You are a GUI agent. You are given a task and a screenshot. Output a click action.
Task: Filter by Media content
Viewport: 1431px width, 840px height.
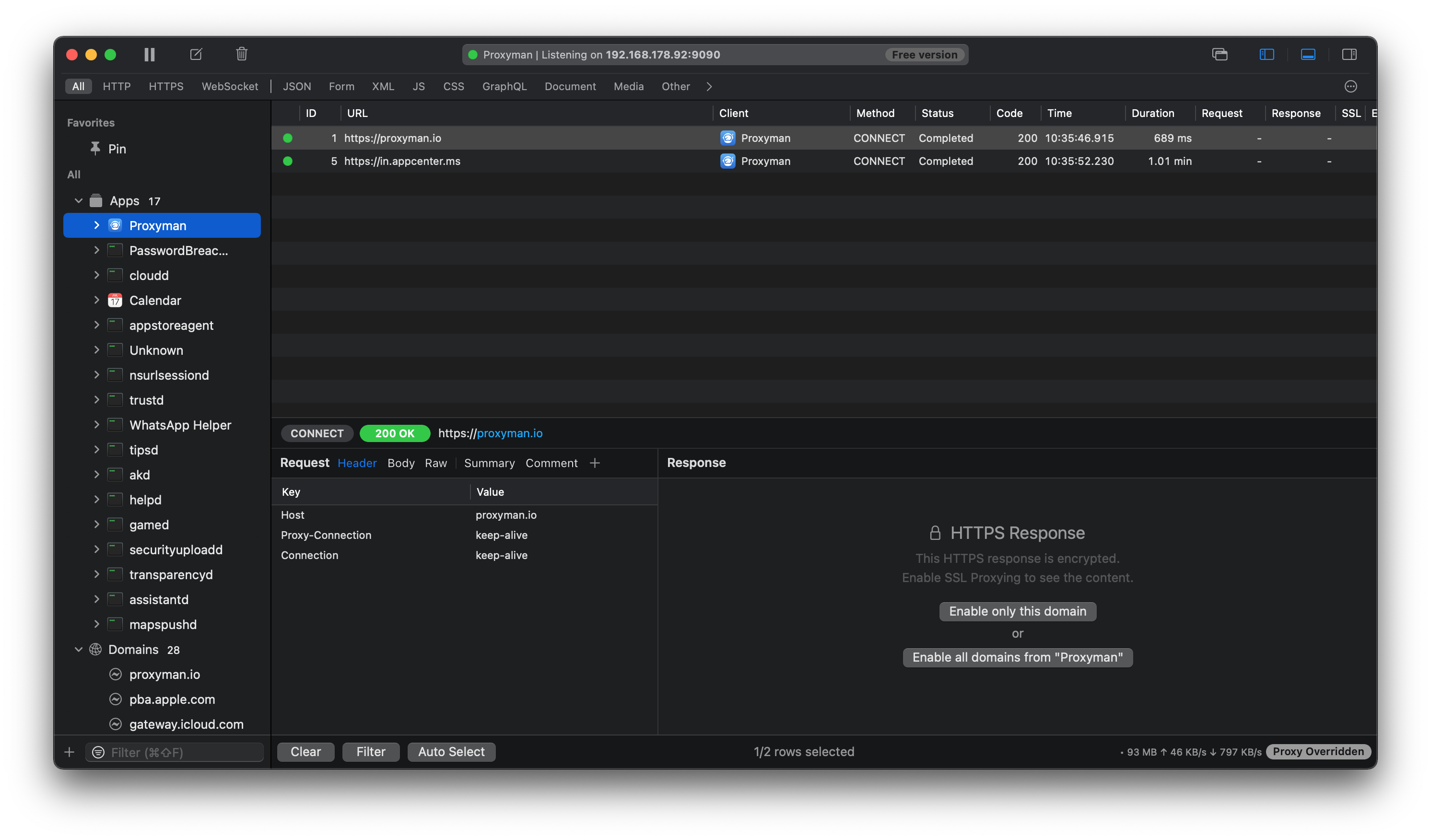point(629,86)
